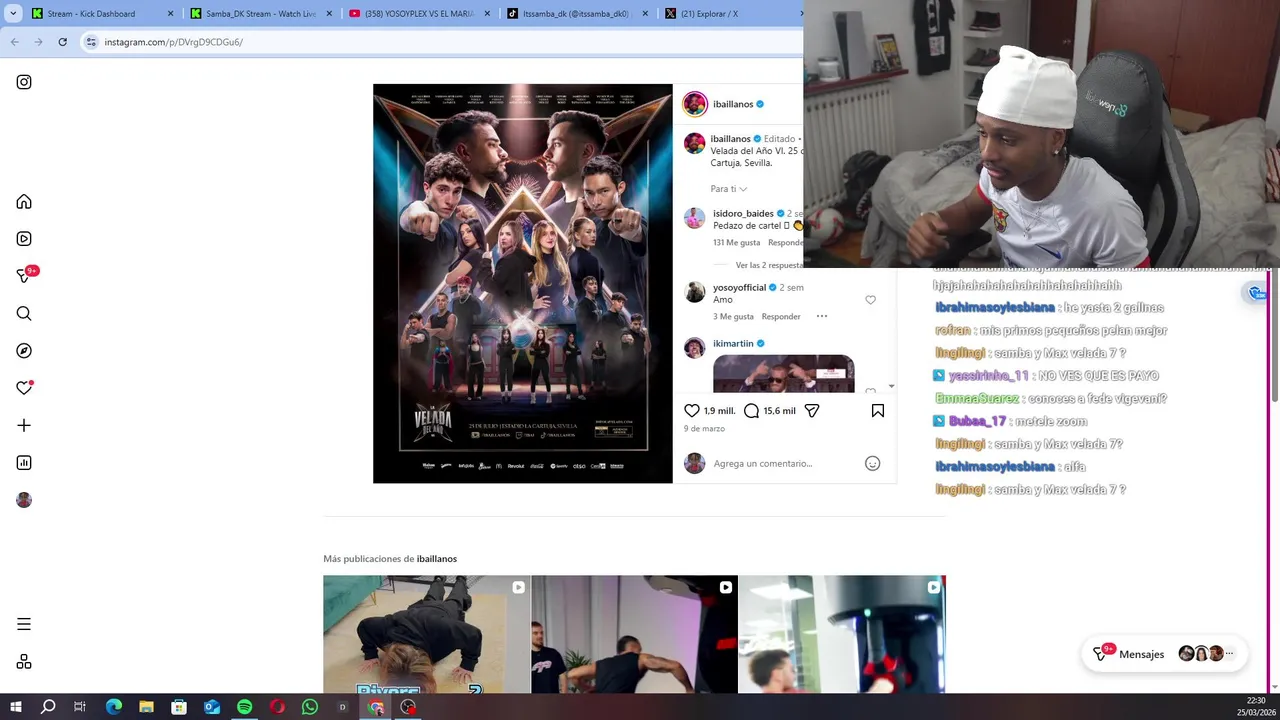The height and width of the screenshot is (720, 1280).
Task: Open the GIF in ikimartiin's comment
Action: 784,374
